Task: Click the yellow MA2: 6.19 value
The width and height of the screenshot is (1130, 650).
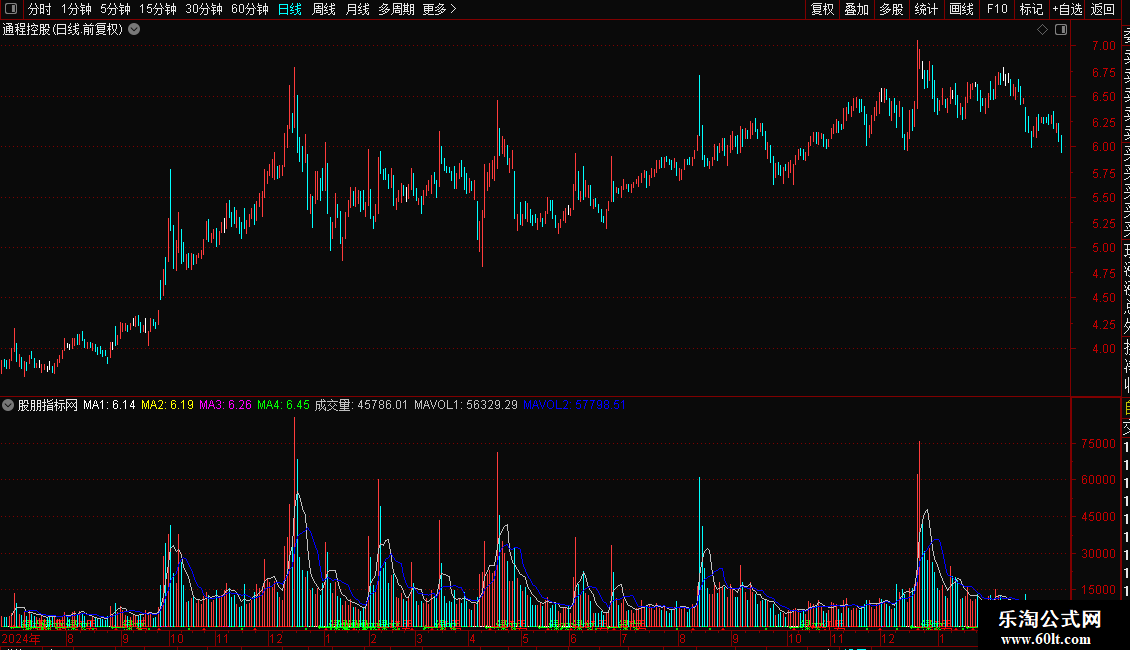Action: click(167, 405)
